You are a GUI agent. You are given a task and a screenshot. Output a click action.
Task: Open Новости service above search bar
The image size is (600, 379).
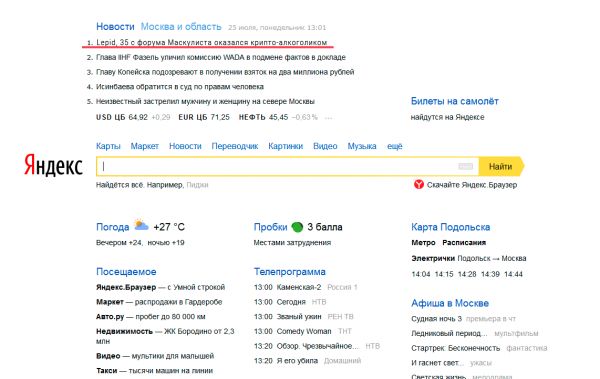pos(185,146)
